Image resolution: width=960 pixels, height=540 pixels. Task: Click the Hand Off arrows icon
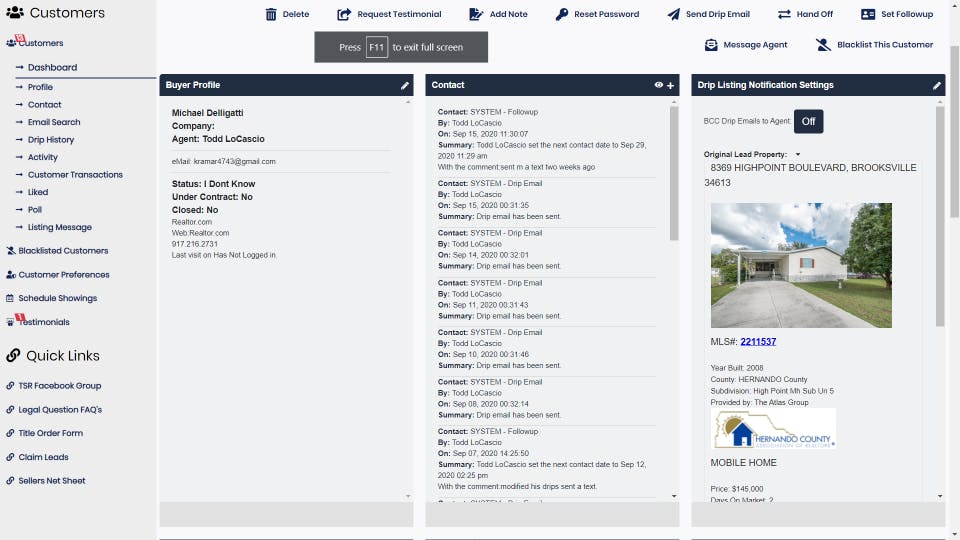(784, 14)
